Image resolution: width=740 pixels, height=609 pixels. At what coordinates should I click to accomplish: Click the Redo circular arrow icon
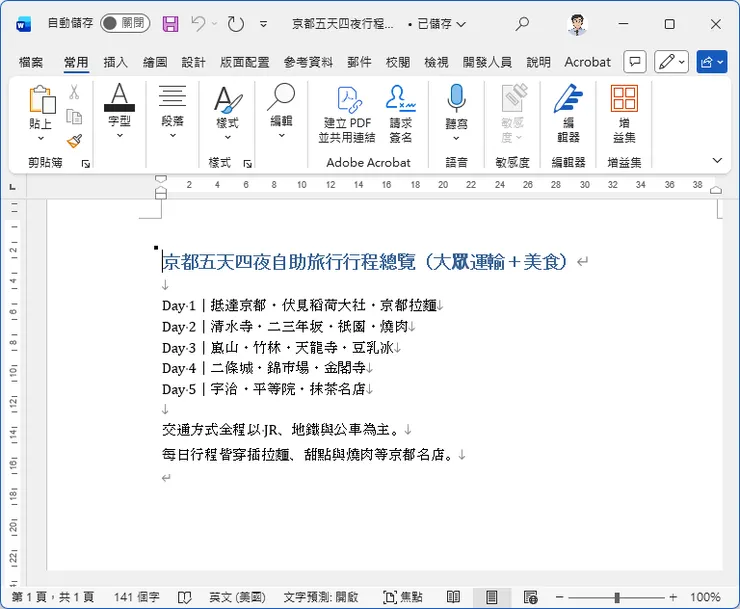tap(235, 24)
